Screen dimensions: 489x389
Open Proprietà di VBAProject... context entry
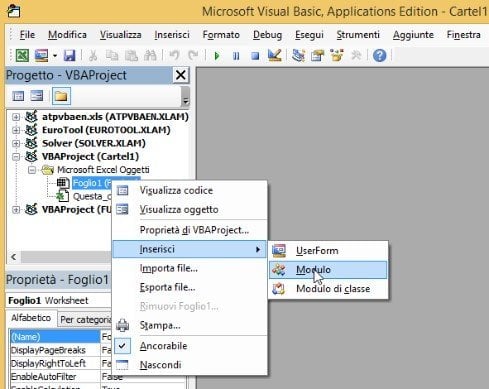pos(190,230)
